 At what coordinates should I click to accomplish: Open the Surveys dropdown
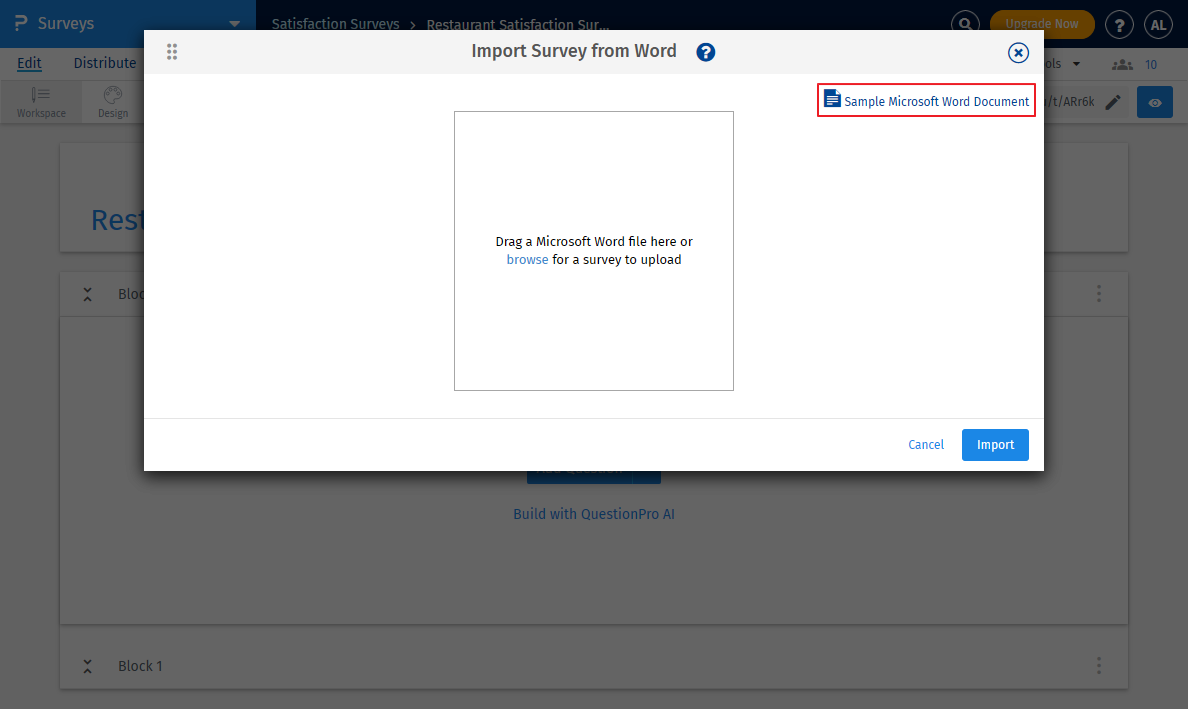(234, 23)
